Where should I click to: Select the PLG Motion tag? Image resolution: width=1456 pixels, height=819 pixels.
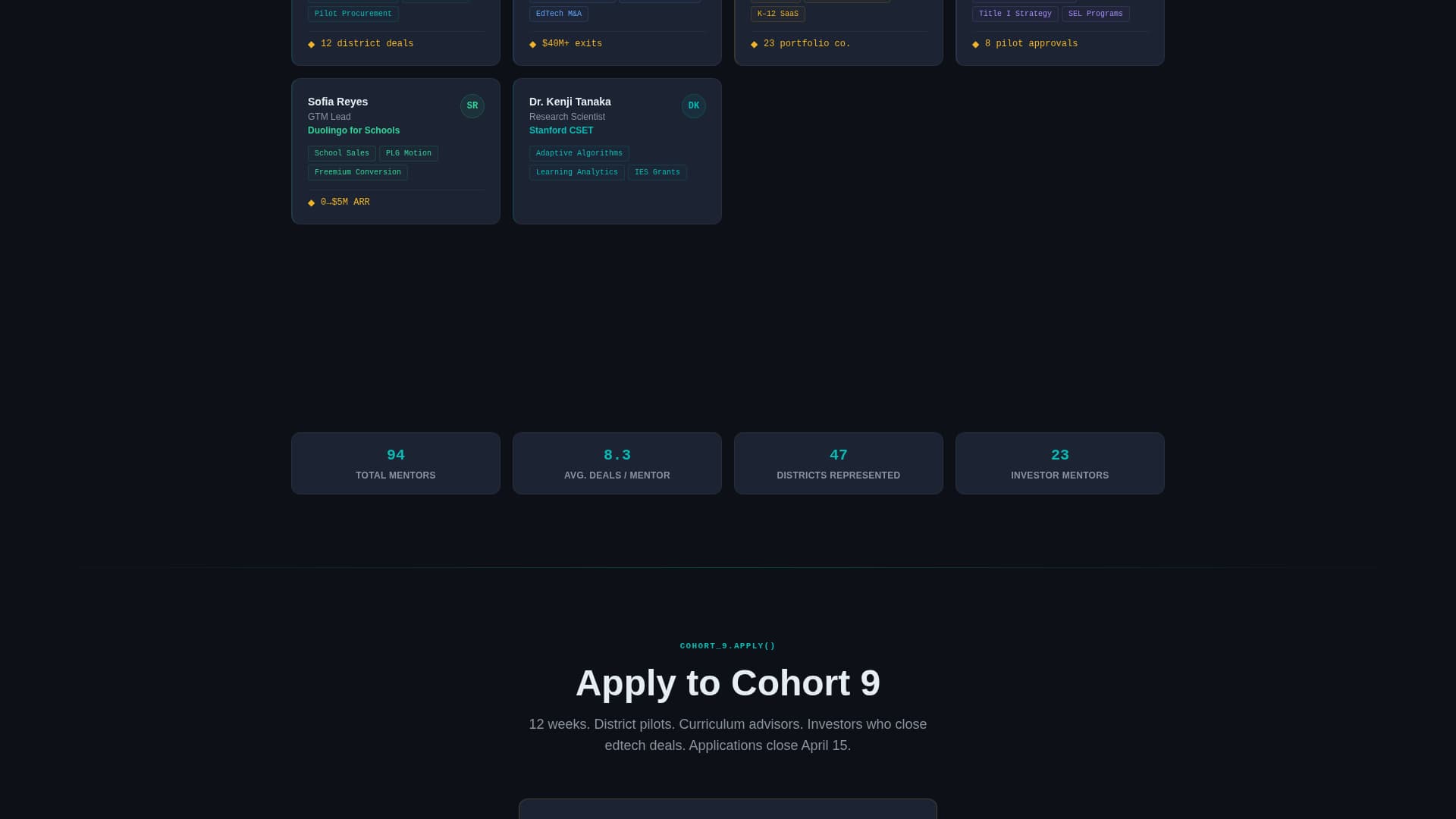point(408,153)
